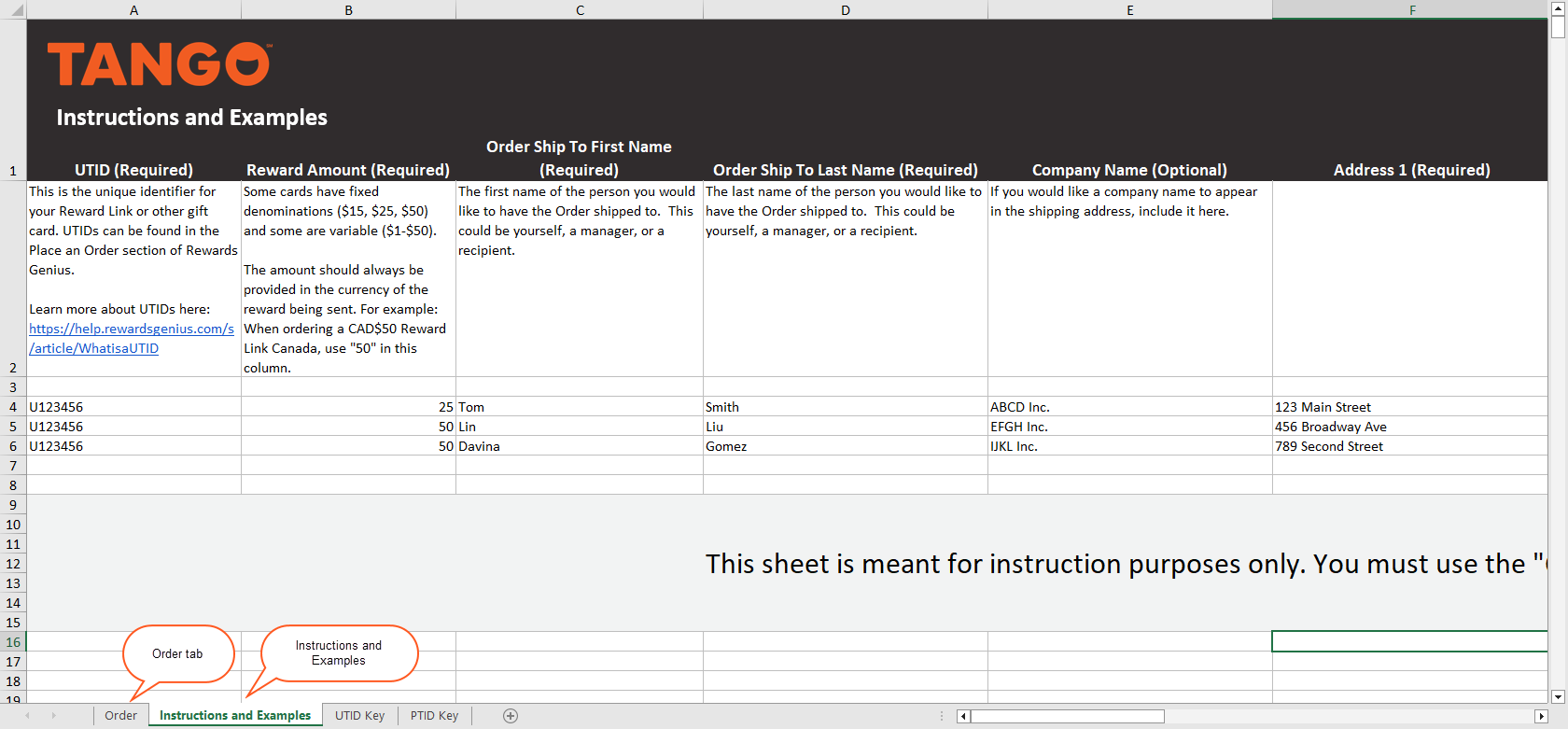Open the UTID Key sheet tab
Image resolution: width=1568 pixels, height=729 pixels.
359,716
